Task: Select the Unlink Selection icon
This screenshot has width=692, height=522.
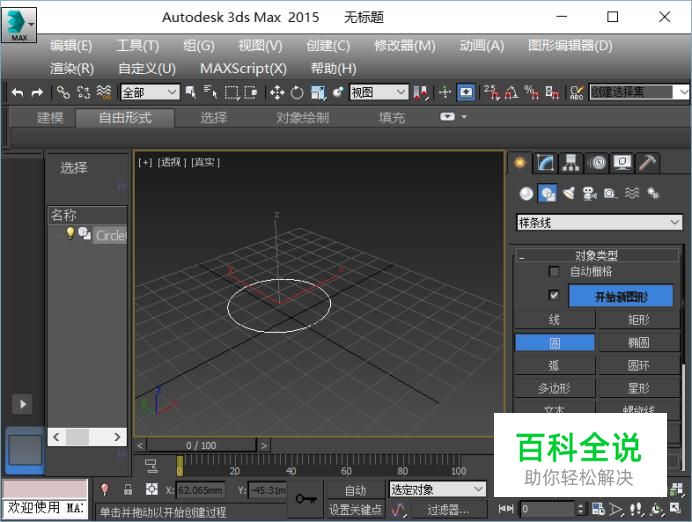Action: coord(83,93)
